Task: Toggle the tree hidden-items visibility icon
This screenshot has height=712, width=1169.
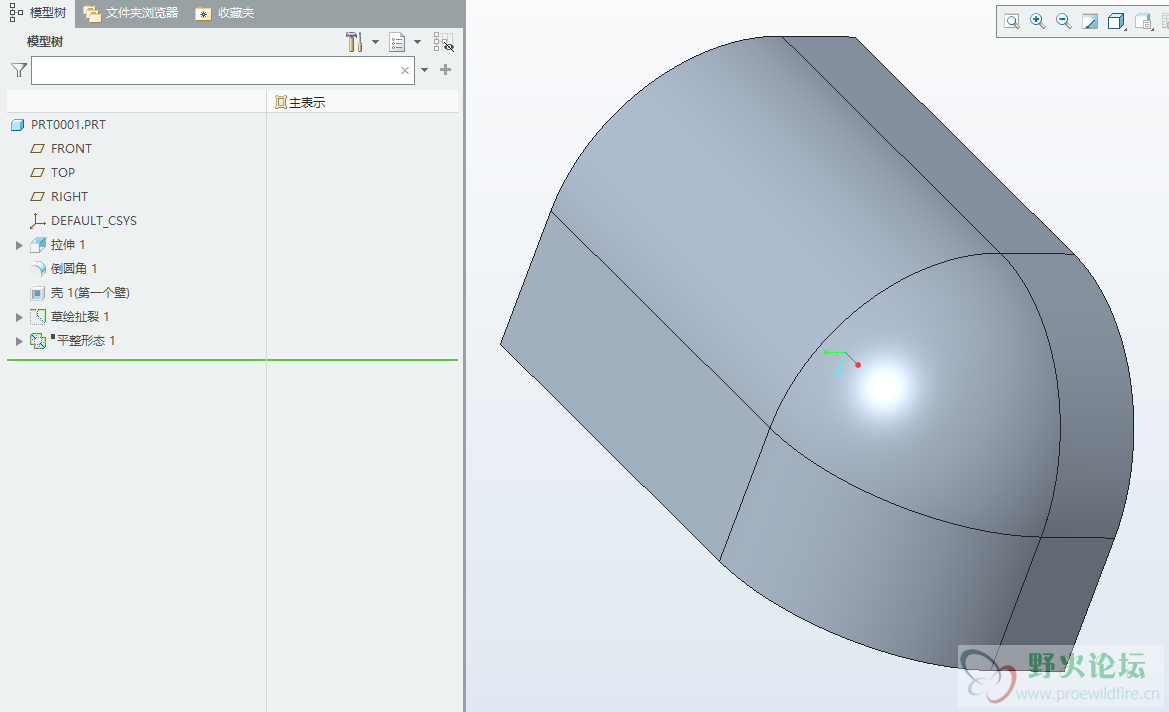Action: tap(444, 42)
